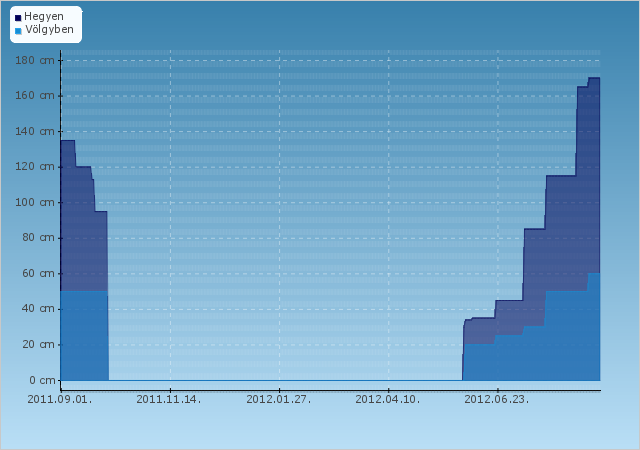Click the 120 cm y-axis label
The height and width of the screenshot is (450, 640).
(x=35, y=167)
